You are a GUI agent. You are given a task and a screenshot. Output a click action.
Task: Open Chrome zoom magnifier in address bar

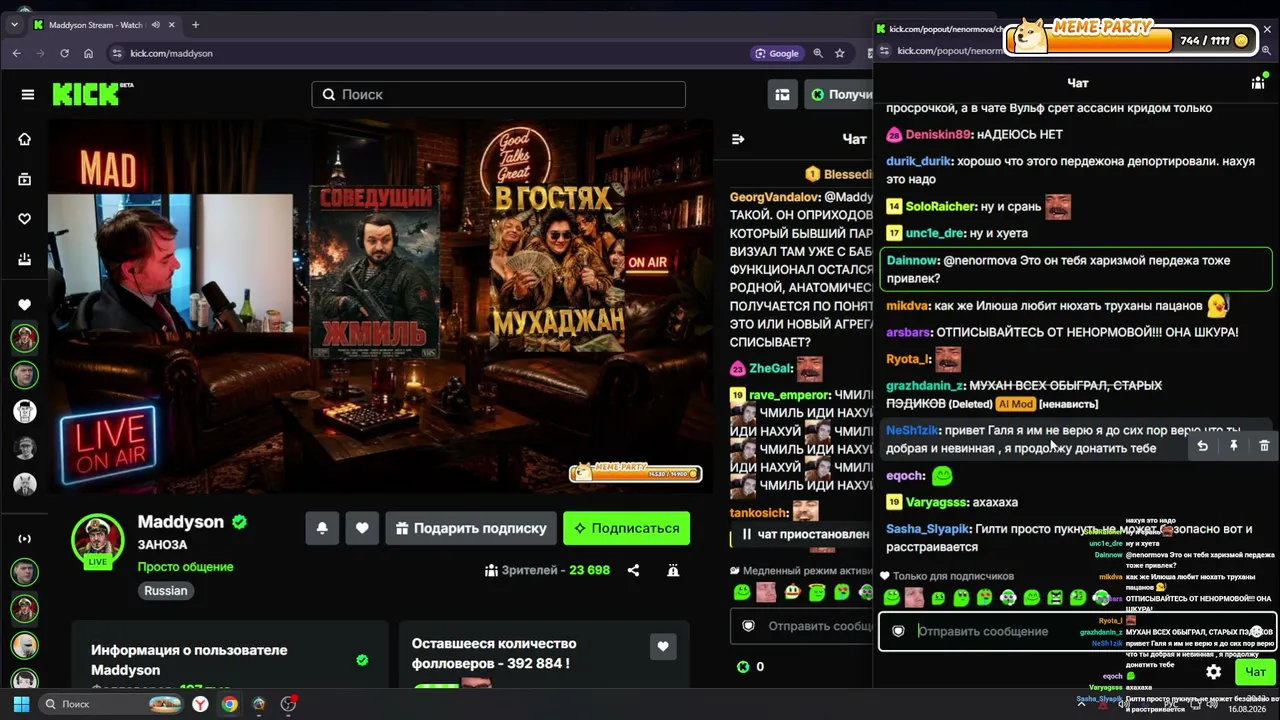(x=818, y=53)
